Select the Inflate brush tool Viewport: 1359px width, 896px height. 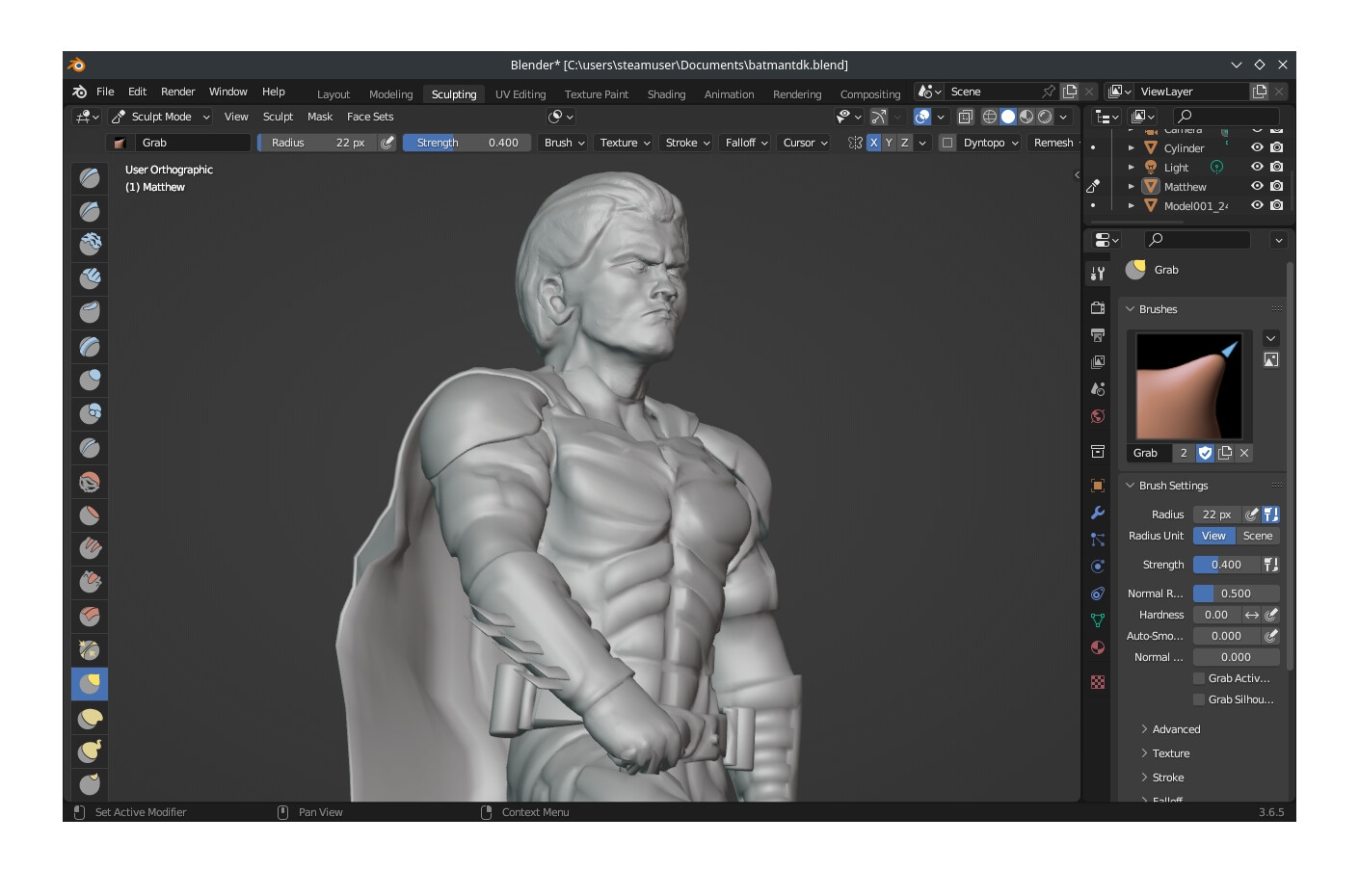coord(90,380)
